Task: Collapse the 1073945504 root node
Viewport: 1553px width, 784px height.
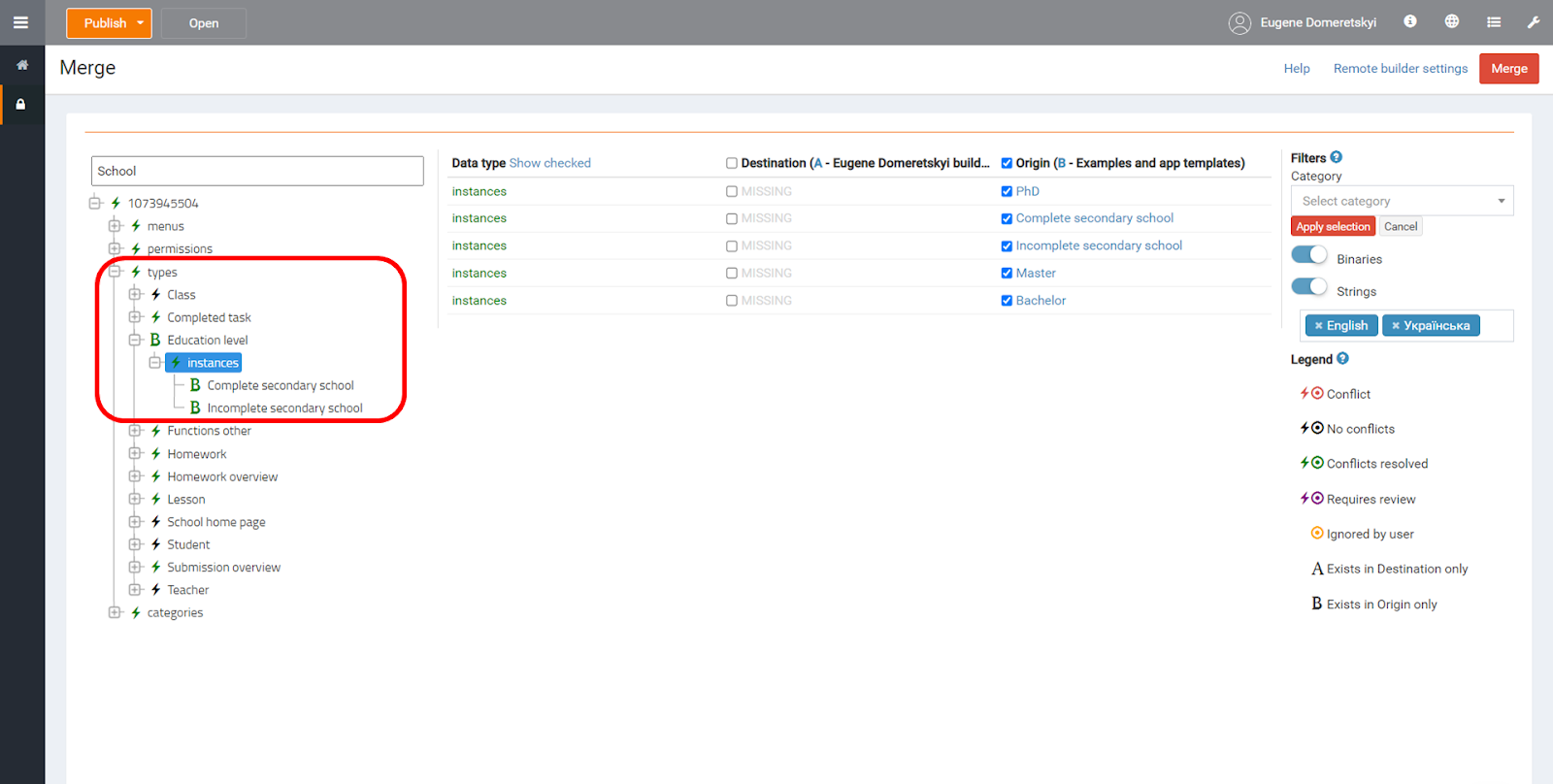Action: click(95, 203)
